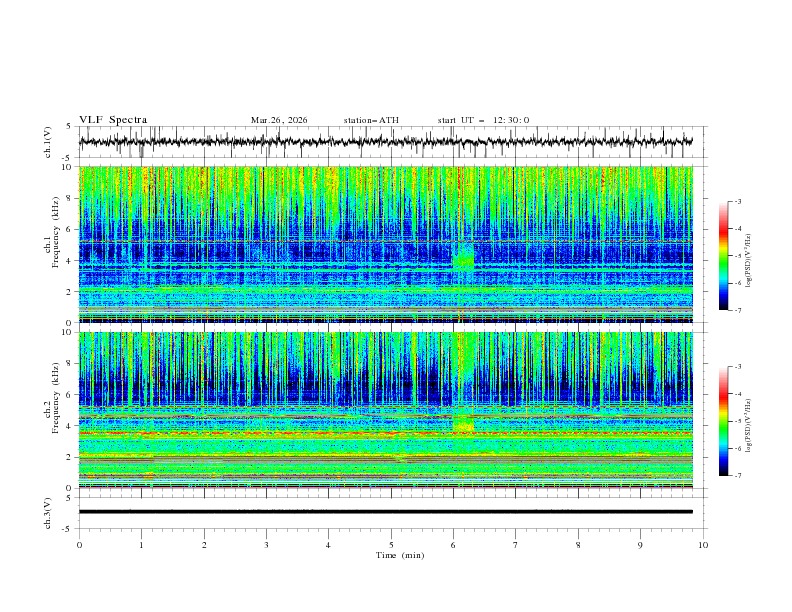Select the date text "Mar.26, 2026"
The width and height of the screenshot is (792, 612).
(279, 120)
